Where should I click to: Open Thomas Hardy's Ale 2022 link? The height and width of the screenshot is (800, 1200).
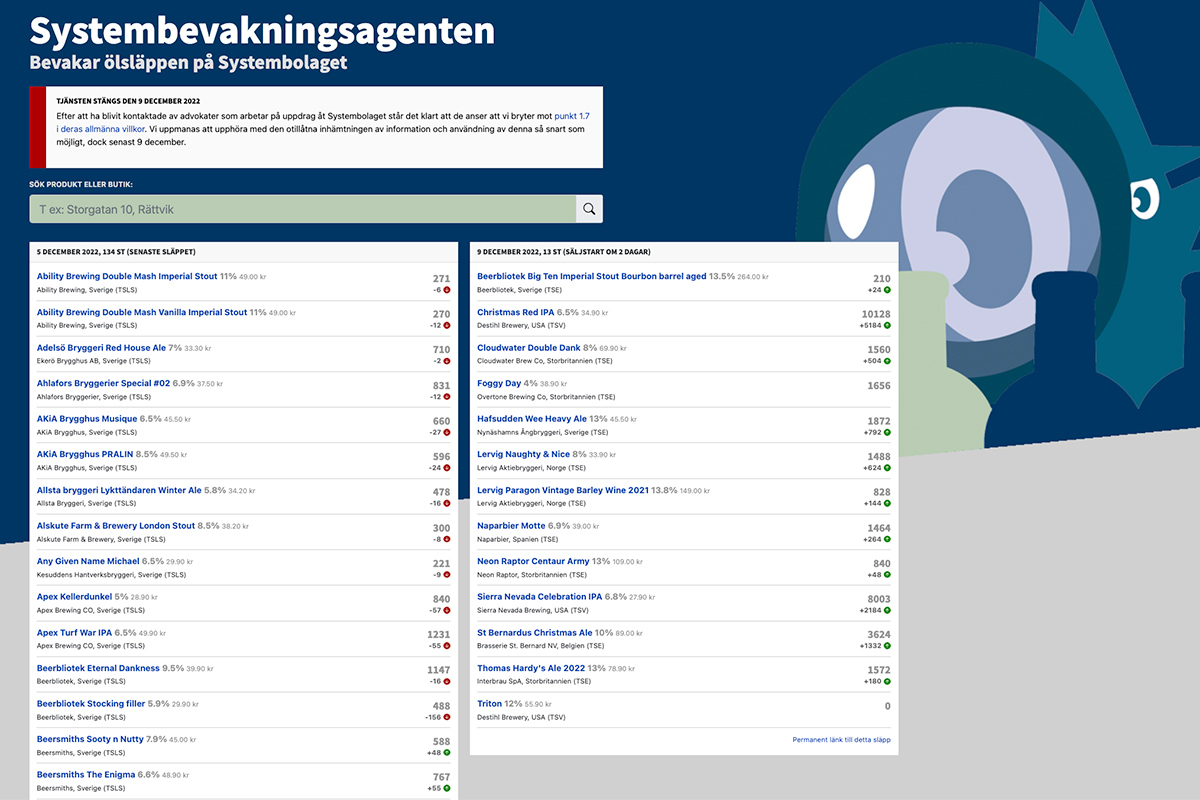[x=530, y=669]
